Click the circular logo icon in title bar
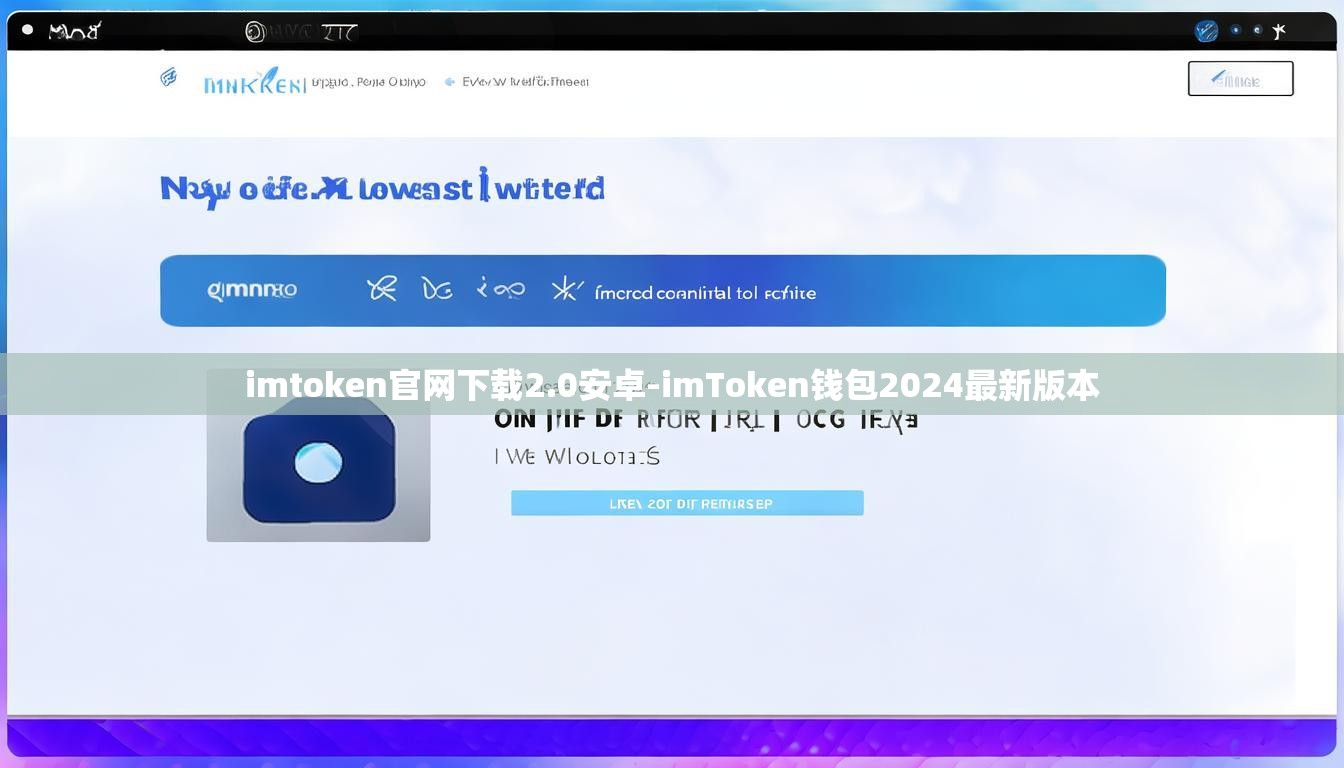The height and width of the screenshot is (768, 1344). coord(255,32)
